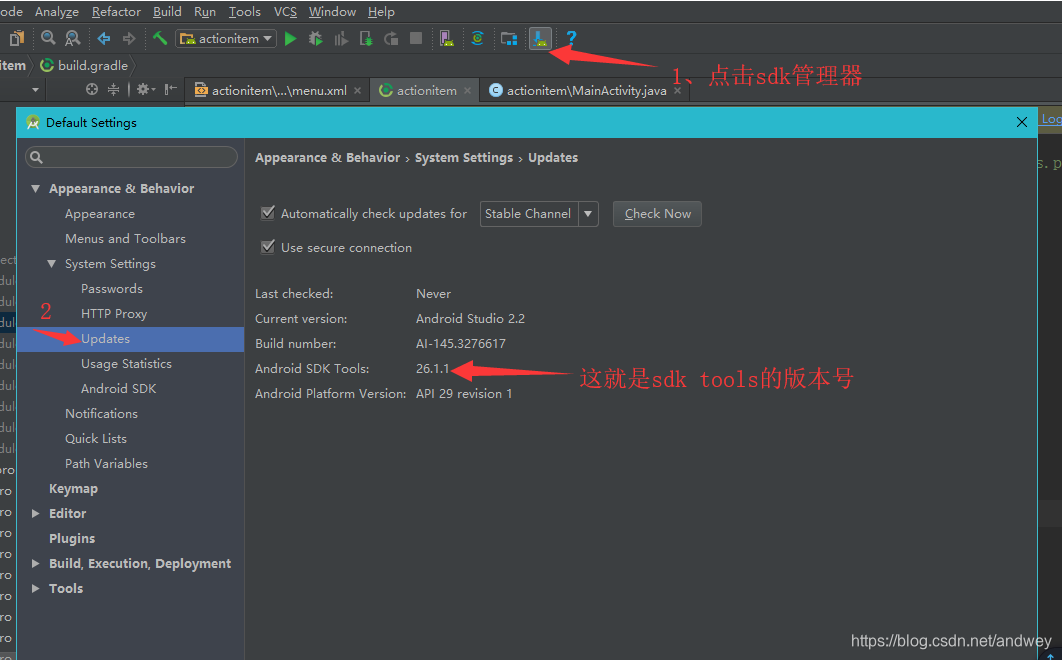Screen dimensions: 1062x660
Task: Open Notifications settings page
Action: pyautogui.click(x=102, y=414)
